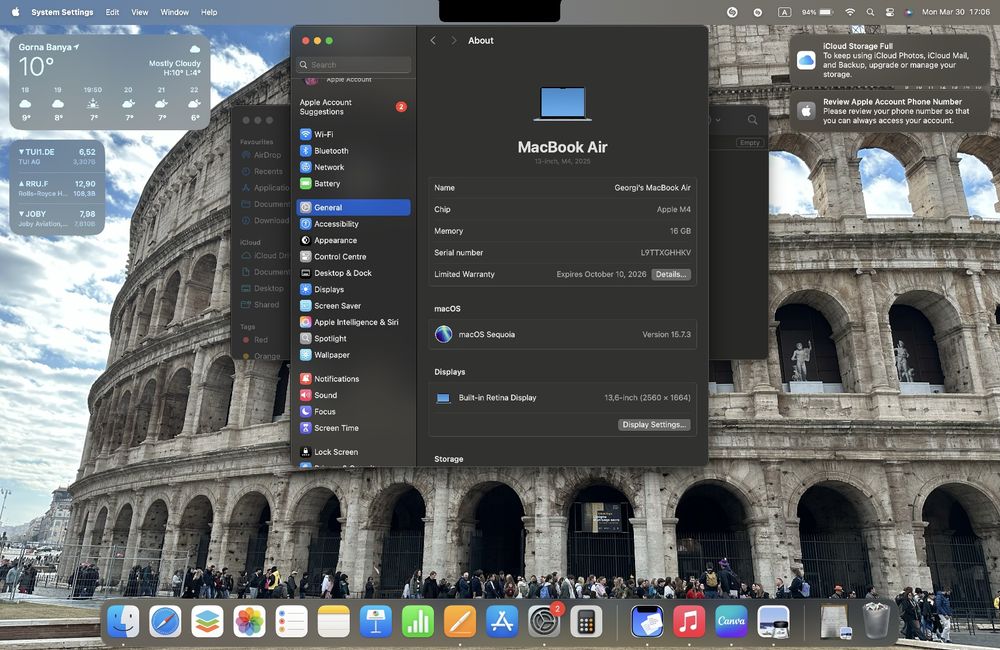The width and height of the screenshot is (1000, 650).
Task: Select Network in the settings sidebar
Action: 353,167
